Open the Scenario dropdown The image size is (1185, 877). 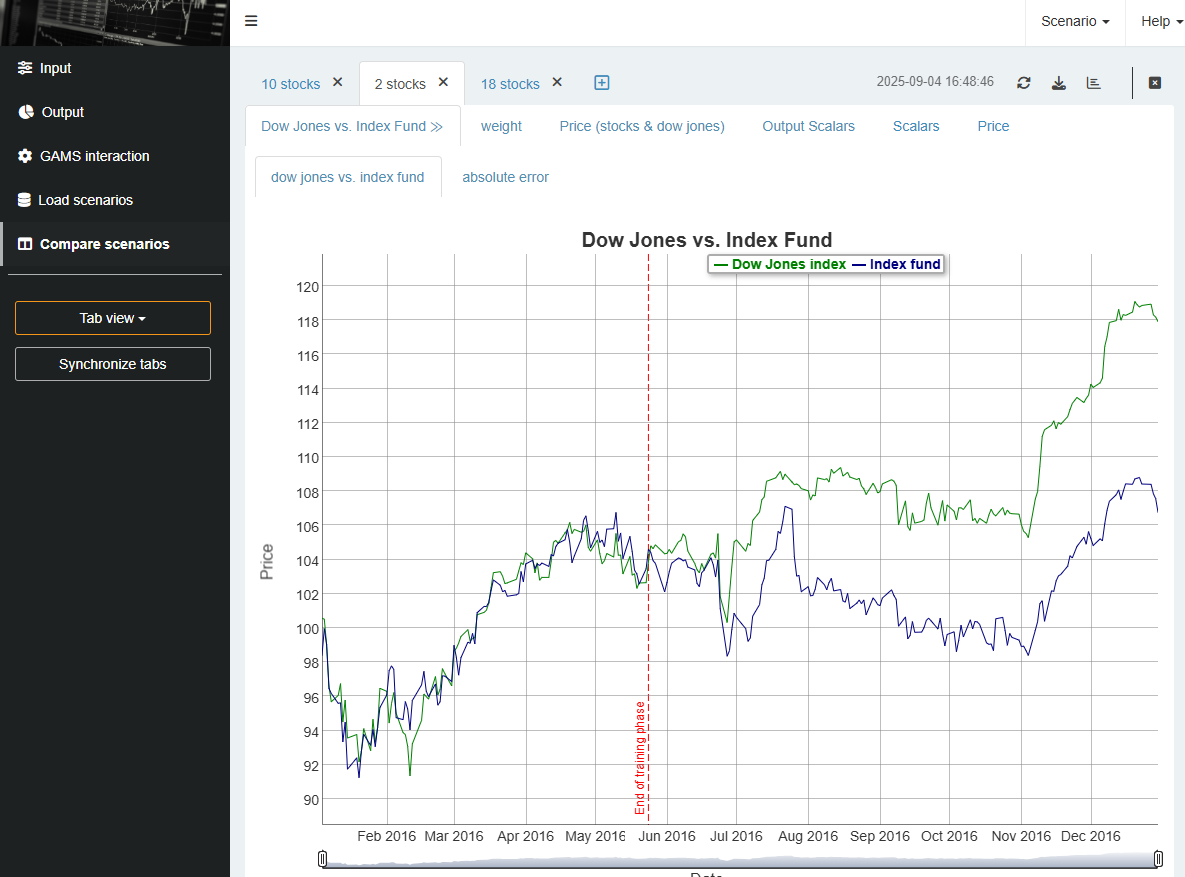(x=1074, y=20)
